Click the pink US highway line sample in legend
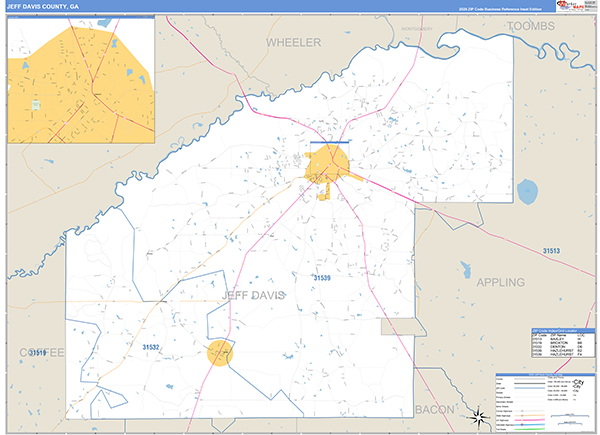This screenshot has height=435, width=600. [530, 420]
